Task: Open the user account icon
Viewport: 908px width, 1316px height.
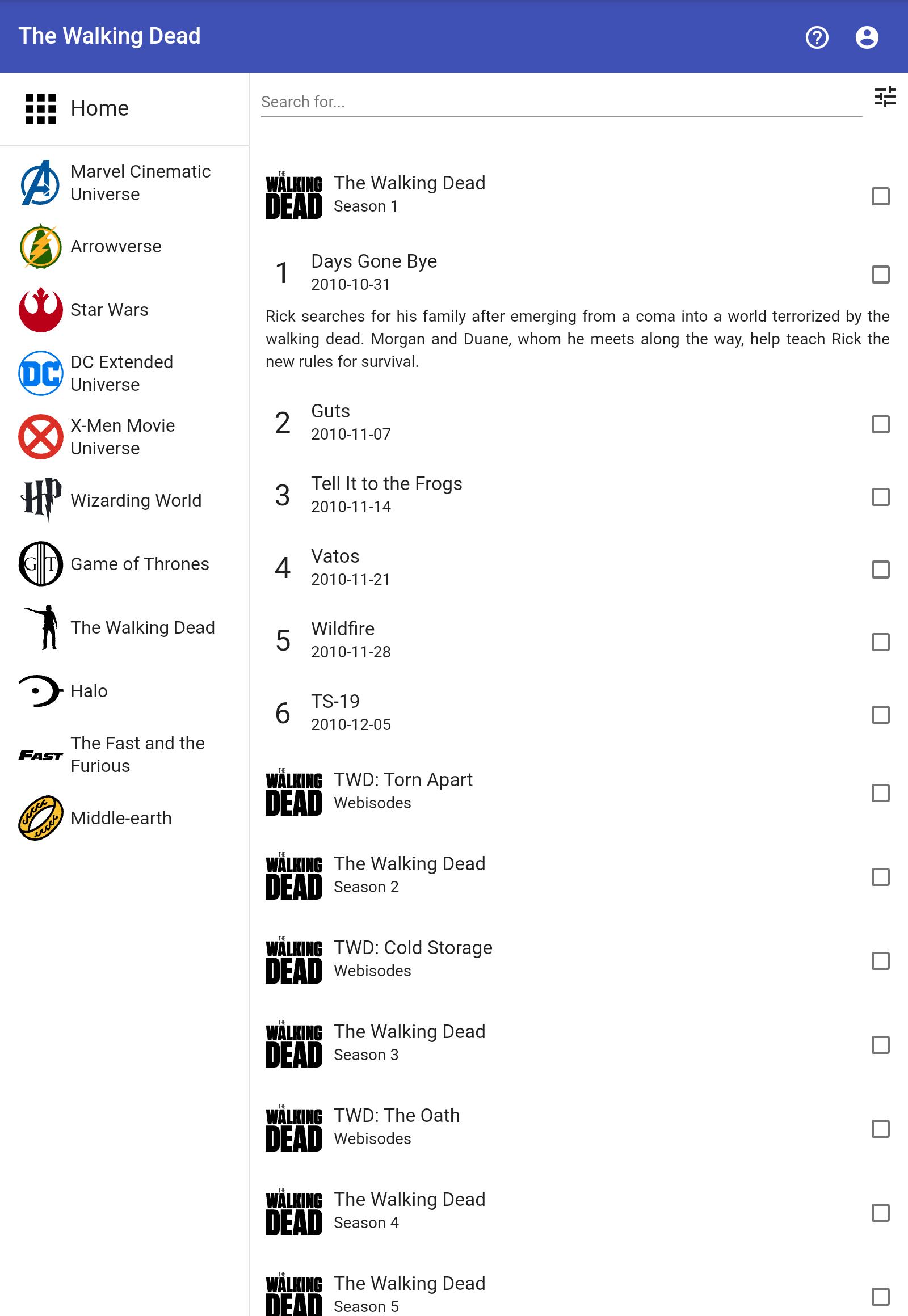Action: tap(867, 37)
